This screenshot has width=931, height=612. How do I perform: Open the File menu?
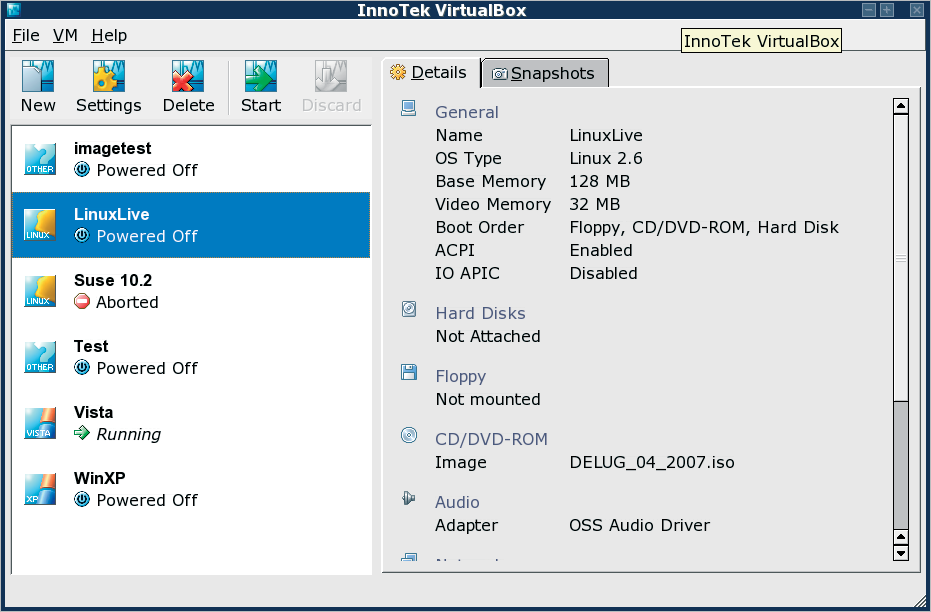(x=26, y=36)
